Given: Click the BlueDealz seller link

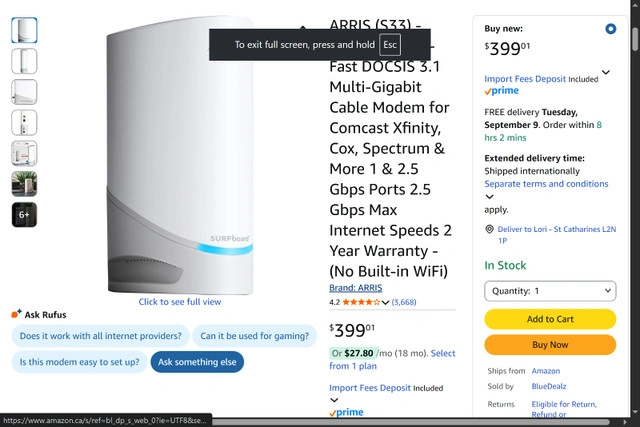Looking at the screenshot, I should pos(551,386).
